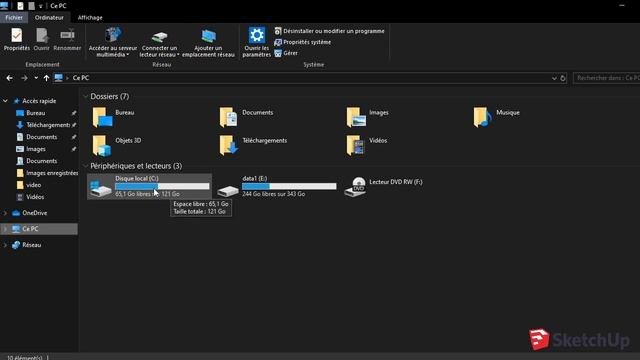The image size is (640, 360).
Task: Open Ouvrir les paramètres gear icon
Action: (x=257, y=35)
